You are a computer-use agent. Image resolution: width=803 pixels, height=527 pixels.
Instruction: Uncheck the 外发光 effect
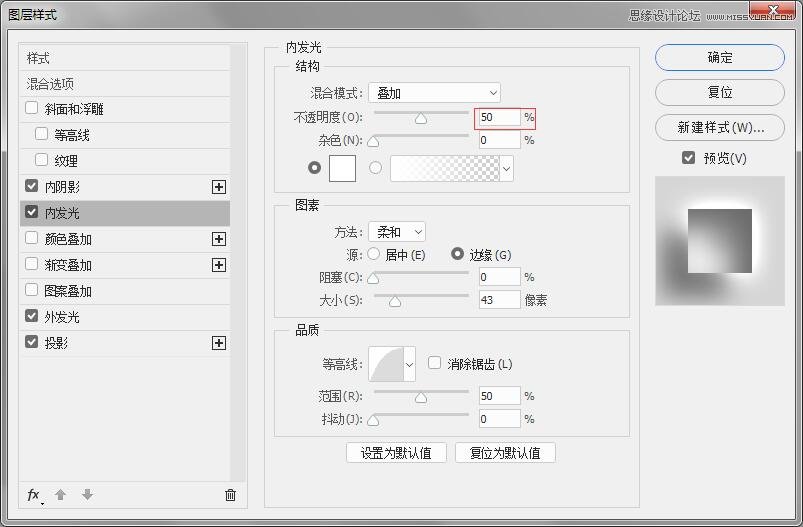(32, 316)
